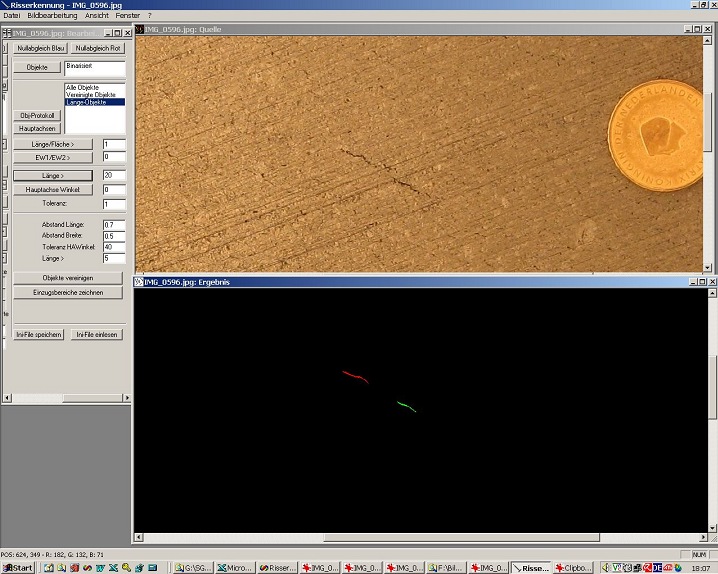
Task: Launch Excel from the quick launch bar
Action: (113, 568)
